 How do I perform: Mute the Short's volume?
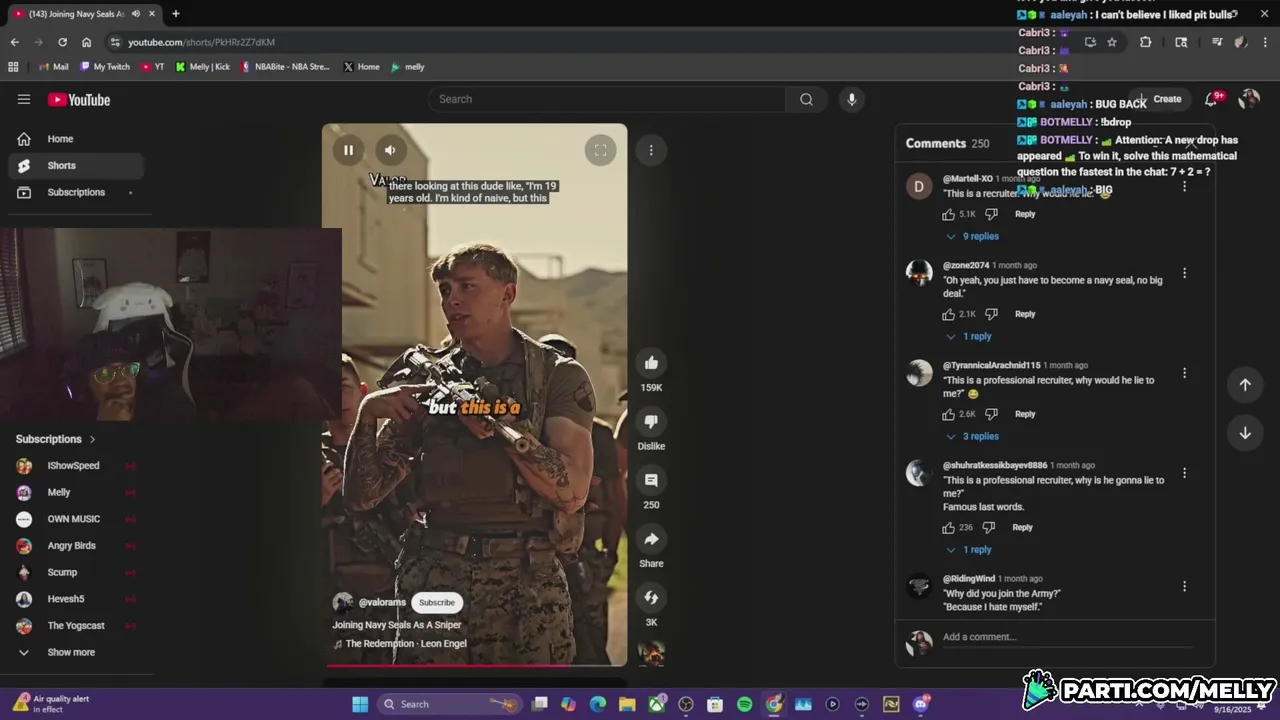coord(390,150)
